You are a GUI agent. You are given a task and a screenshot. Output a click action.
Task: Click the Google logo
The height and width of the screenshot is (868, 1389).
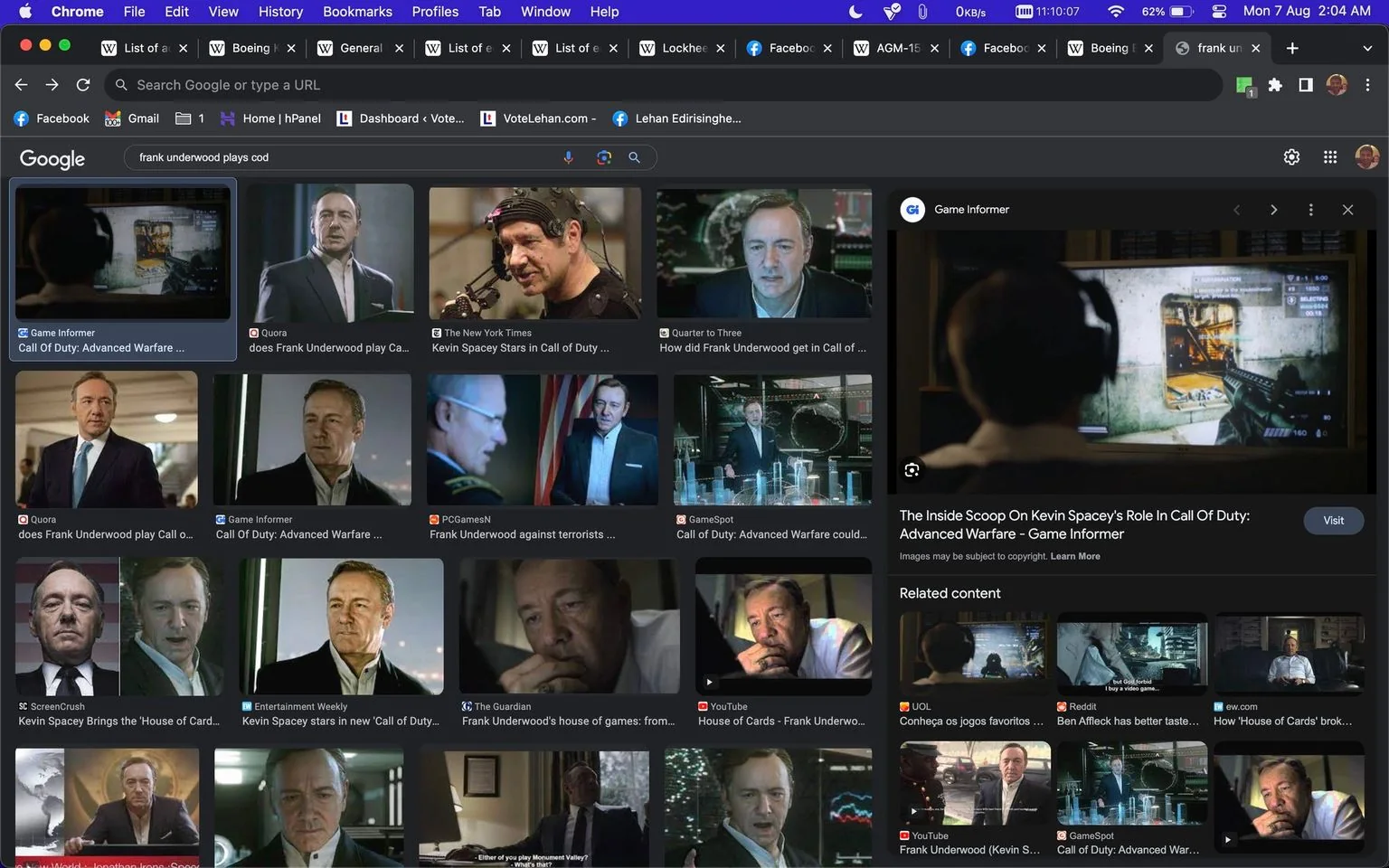click(x=52, y=158)
